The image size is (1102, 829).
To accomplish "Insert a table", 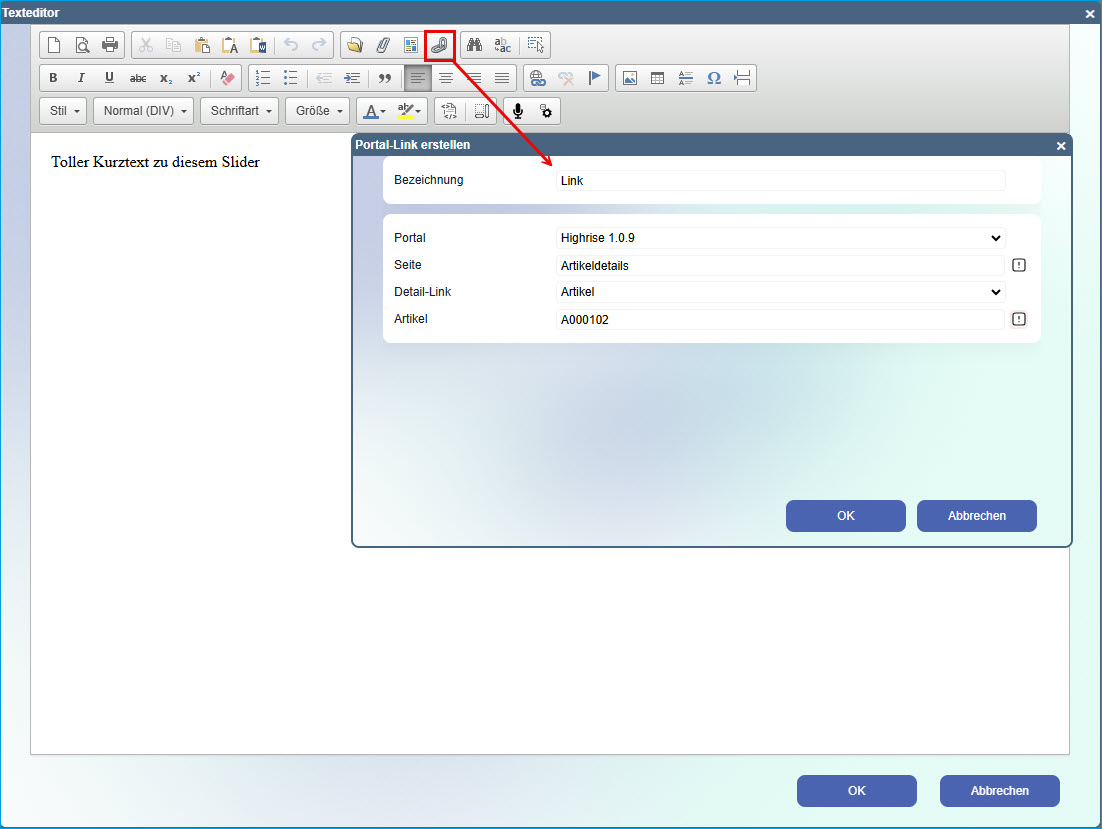I will pyautogui.click(x=658, y=78).
